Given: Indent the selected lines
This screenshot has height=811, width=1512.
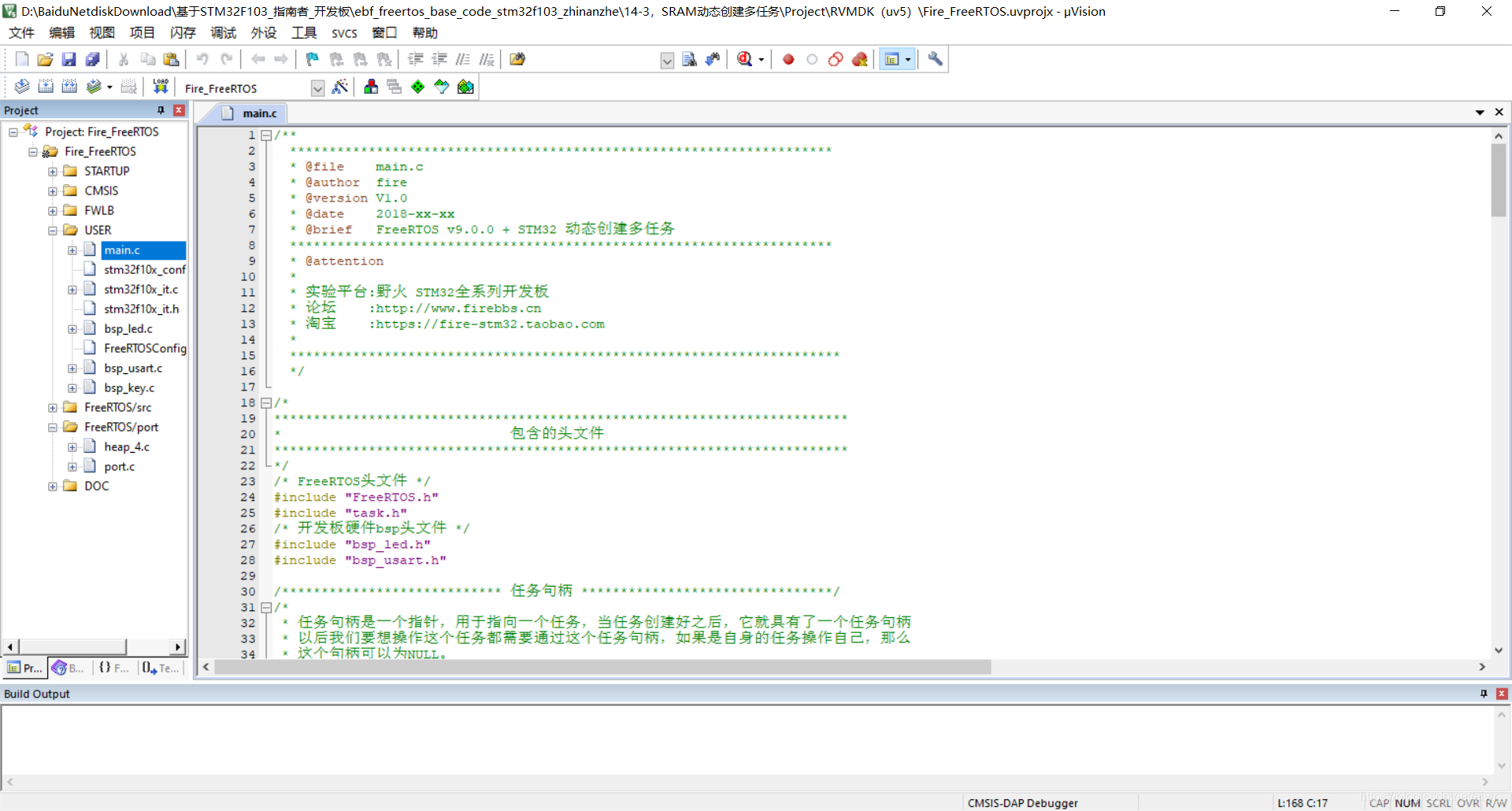Looking at the screenshot, I should (x=416, y=59).
